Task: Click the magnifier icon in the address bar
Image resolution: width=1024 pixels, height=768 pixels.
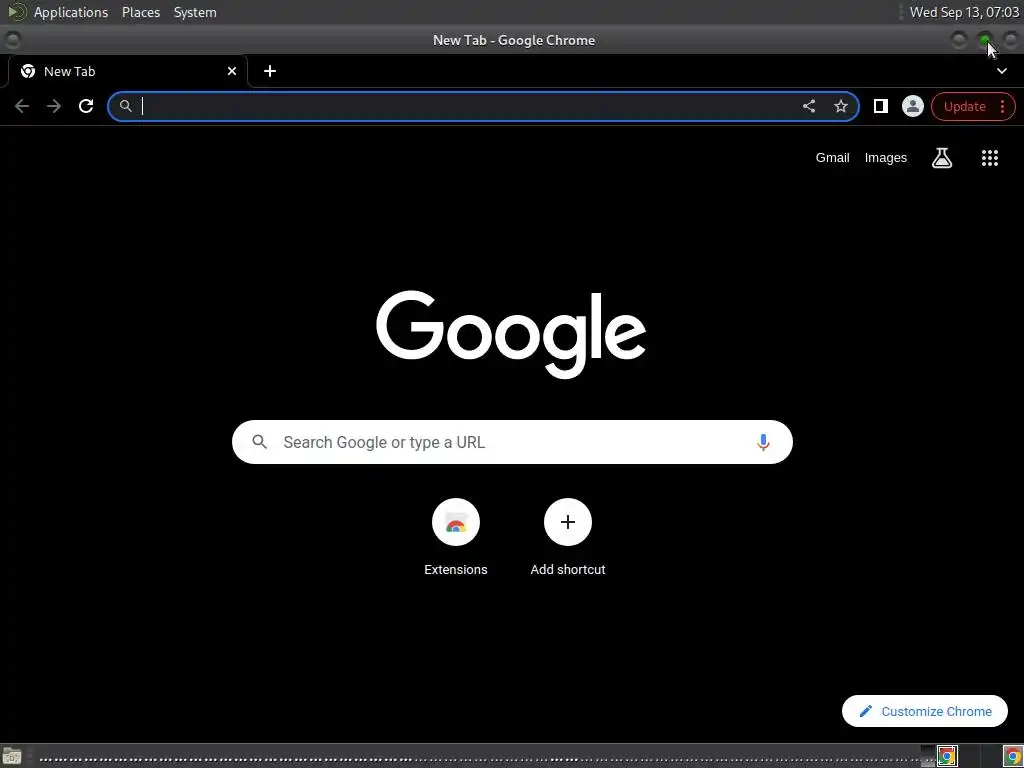Action: tap(126, 106)
